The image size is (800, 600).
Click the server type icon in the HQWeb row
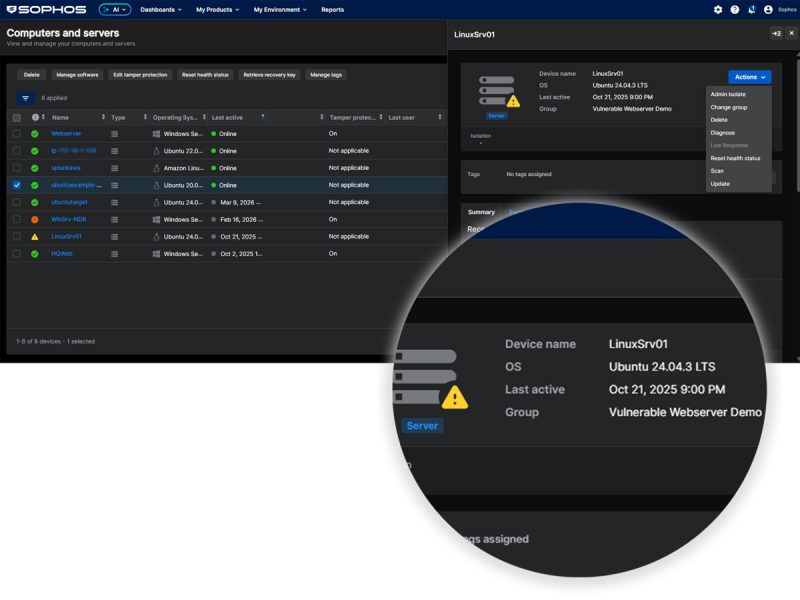(x=115, y=254)
